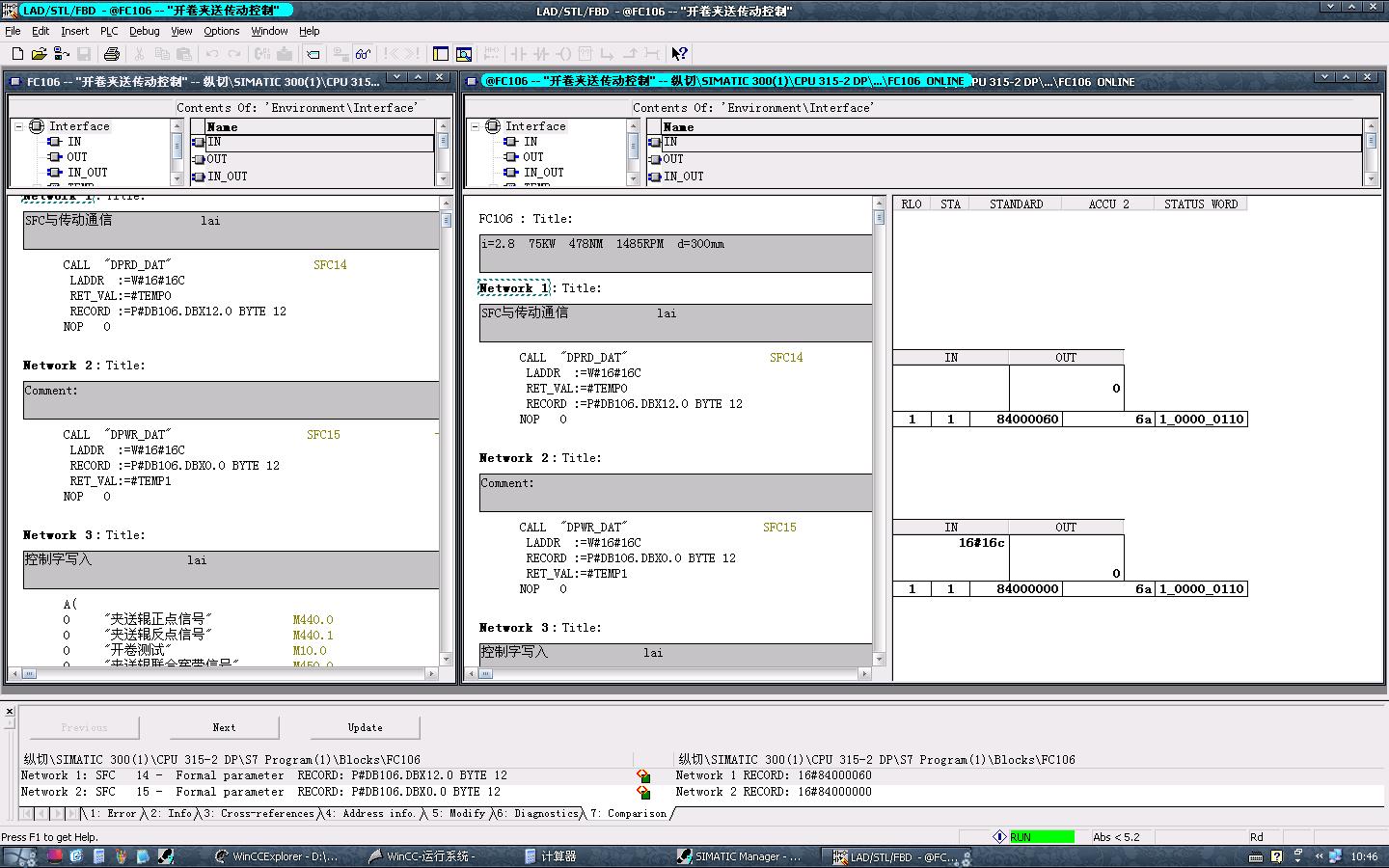The image size is (1389, 868).
Task: Toggle the Overviews panel icon in toolbar
Action: point(441,54)
